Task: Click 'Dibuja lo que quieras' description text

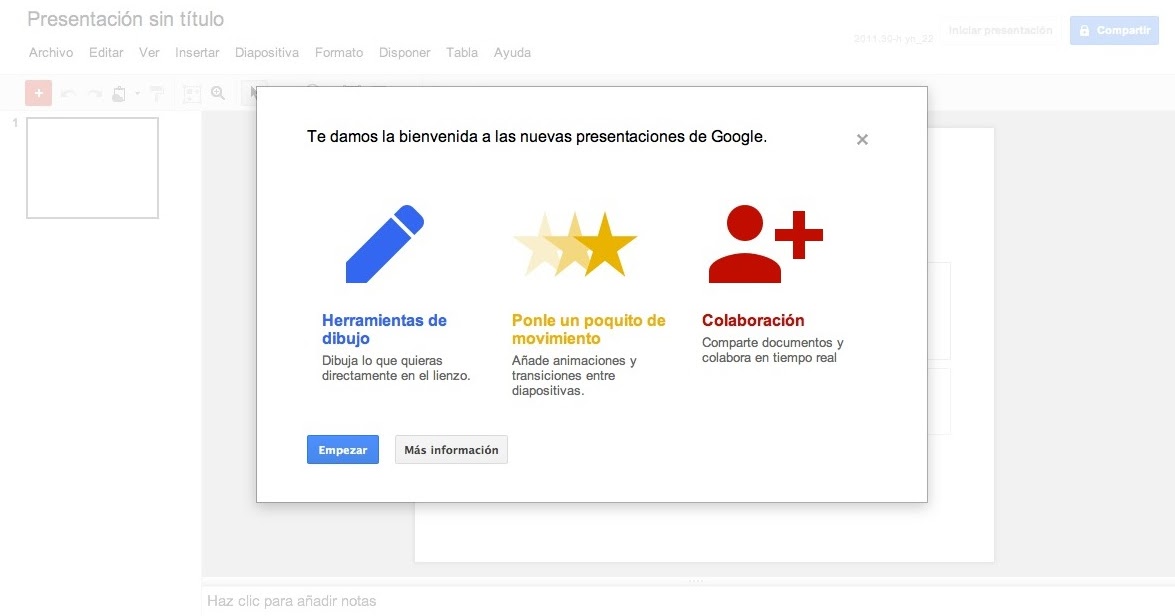Action: pyautogui.click(x=396, y=368)
